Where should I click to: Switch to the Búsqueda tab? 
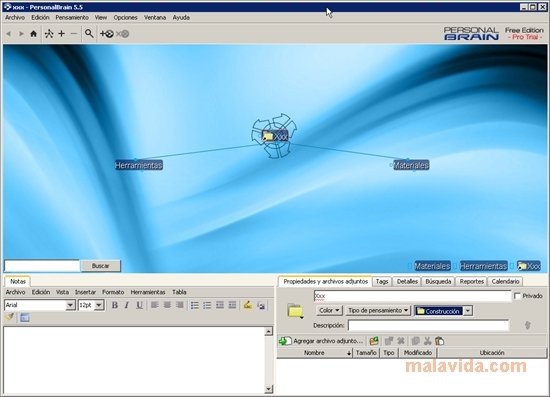438,281
